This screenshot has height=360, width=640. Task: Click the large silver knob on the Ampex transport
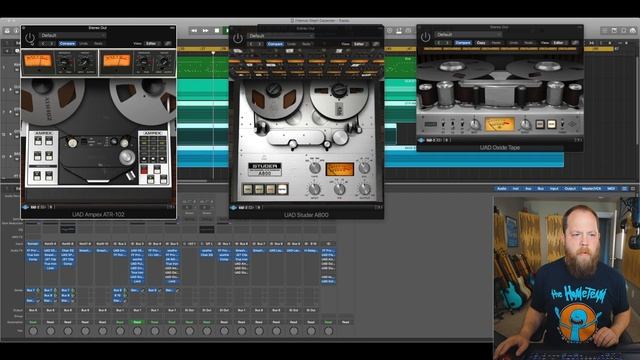pyautogui.click(x=127, y=157)
